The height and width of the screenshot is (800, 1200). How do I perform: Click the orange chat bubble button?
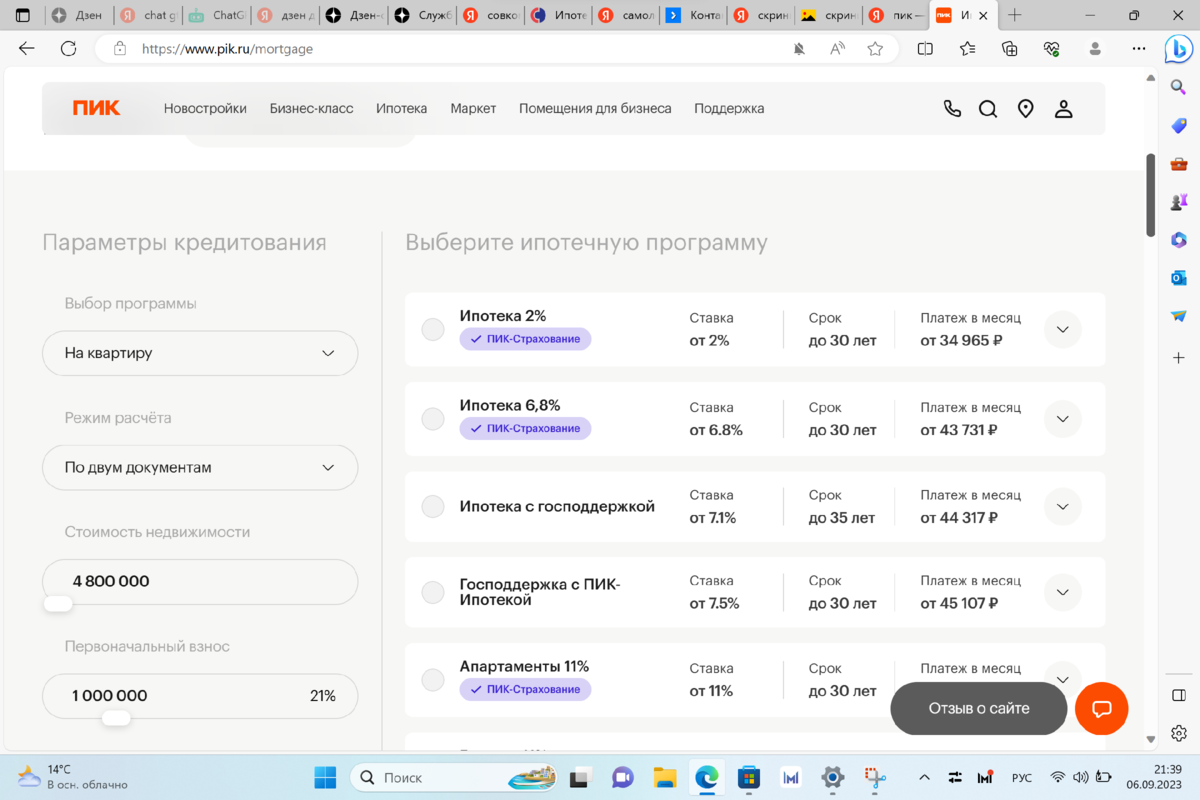click(1101, 708)
